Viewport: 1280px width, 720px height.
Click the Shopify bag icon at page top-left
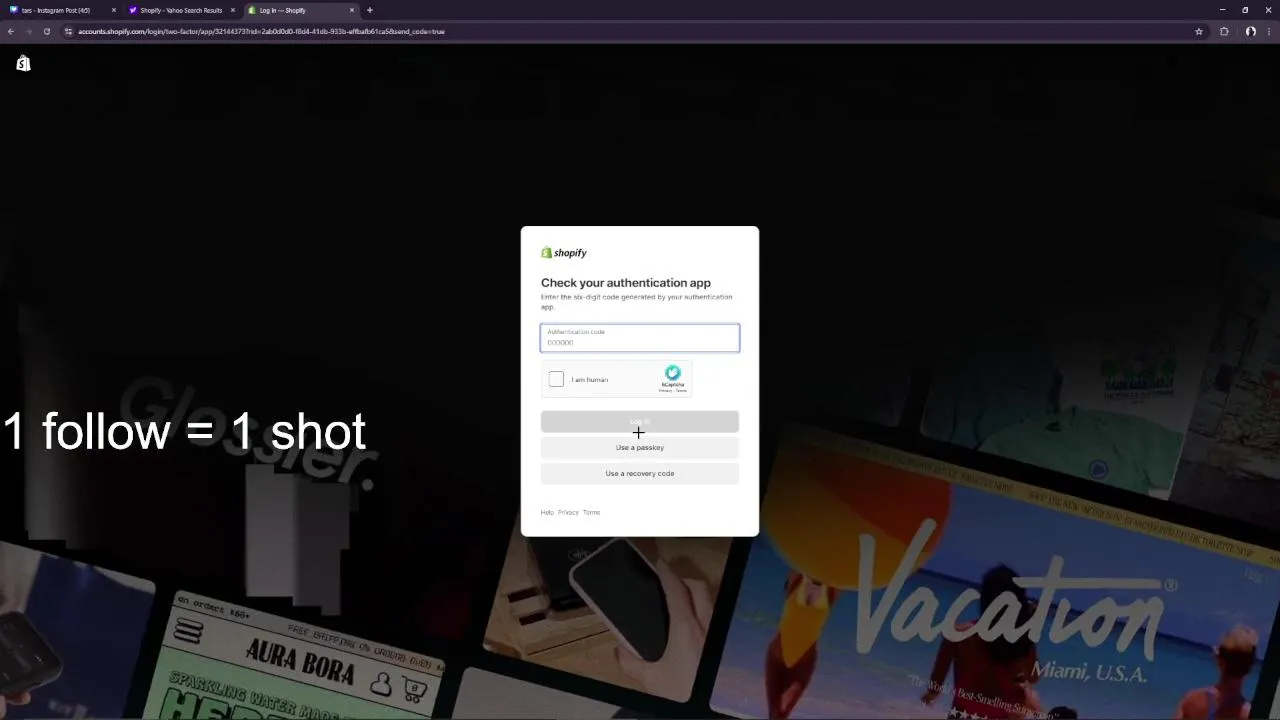(x=23, y=63)
